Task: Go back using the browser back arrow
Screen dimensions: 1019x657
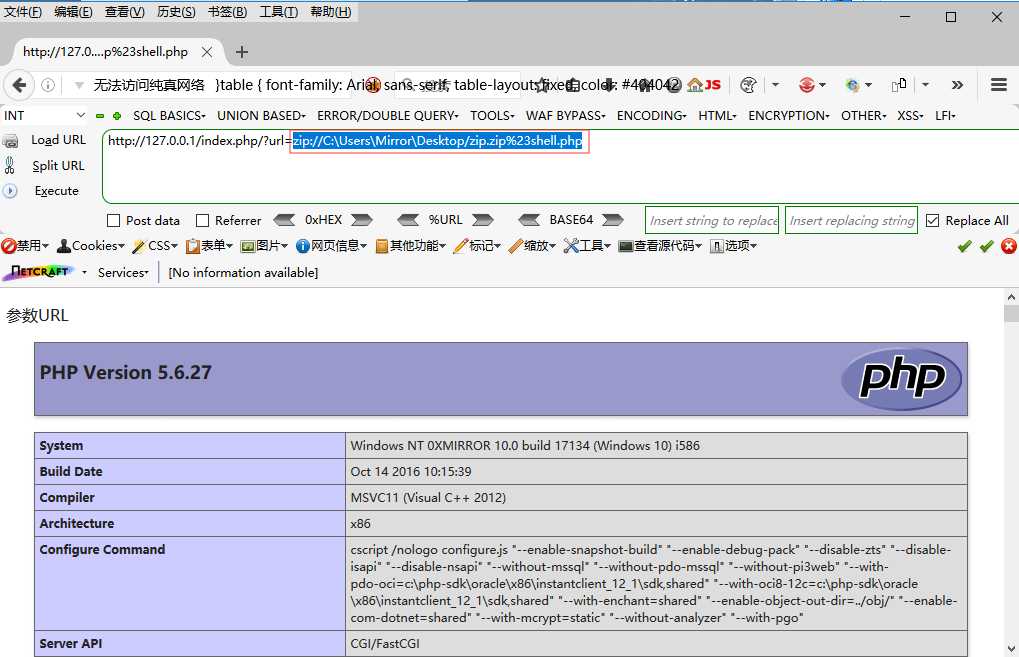Action: pos(20,85)
